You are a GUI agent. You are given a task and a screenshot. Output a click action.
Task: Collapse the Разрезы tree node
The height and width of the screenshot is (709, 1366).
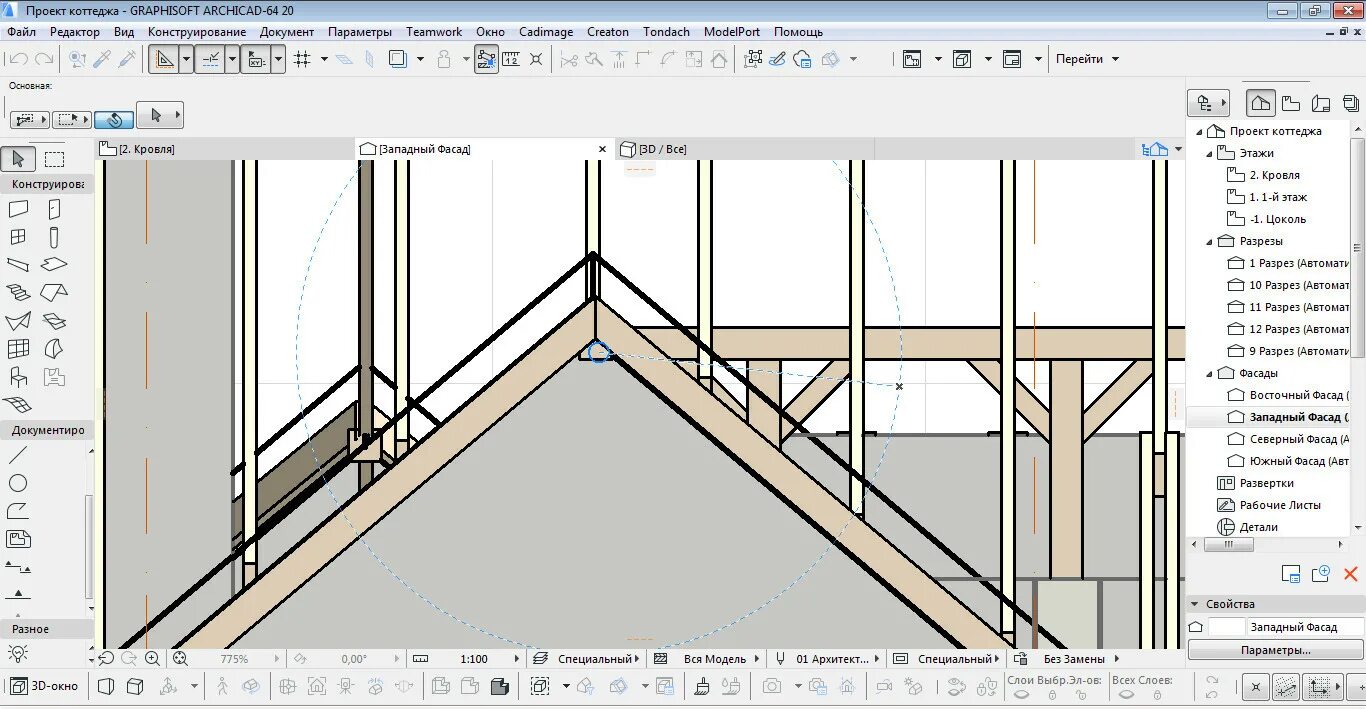(1209, 241)
